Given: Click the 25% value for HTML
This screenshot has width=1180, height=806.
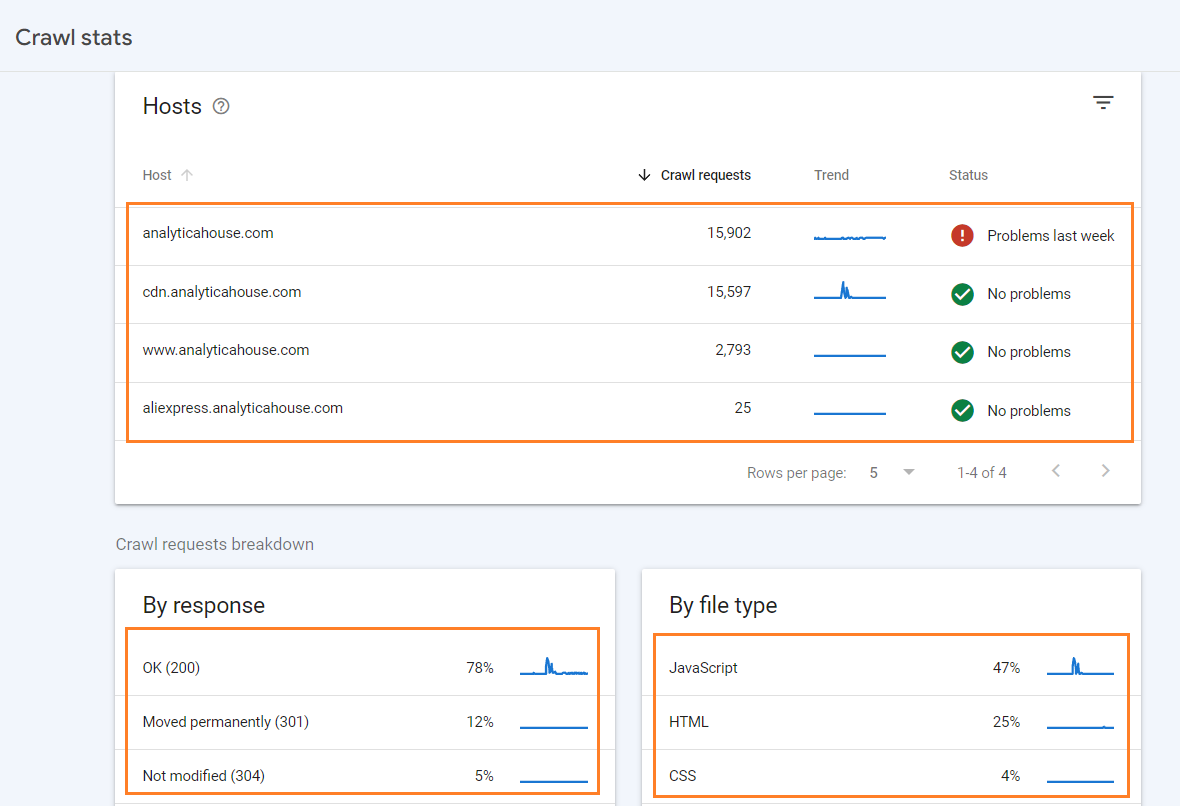Looking at the screenshot, I should [1006, 722].
